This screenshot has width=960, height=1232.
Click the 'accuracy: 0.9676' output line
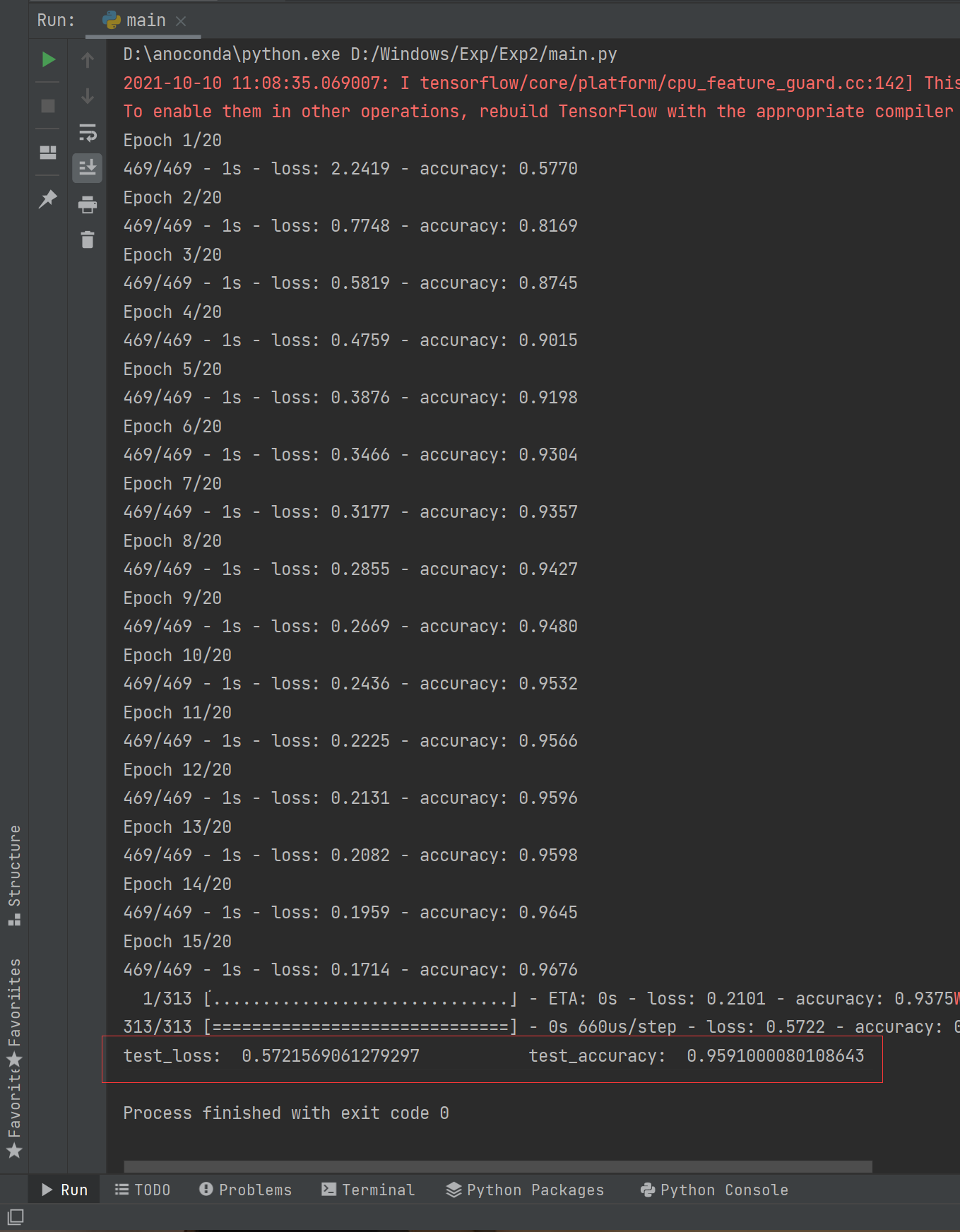(x=350, y=970)
